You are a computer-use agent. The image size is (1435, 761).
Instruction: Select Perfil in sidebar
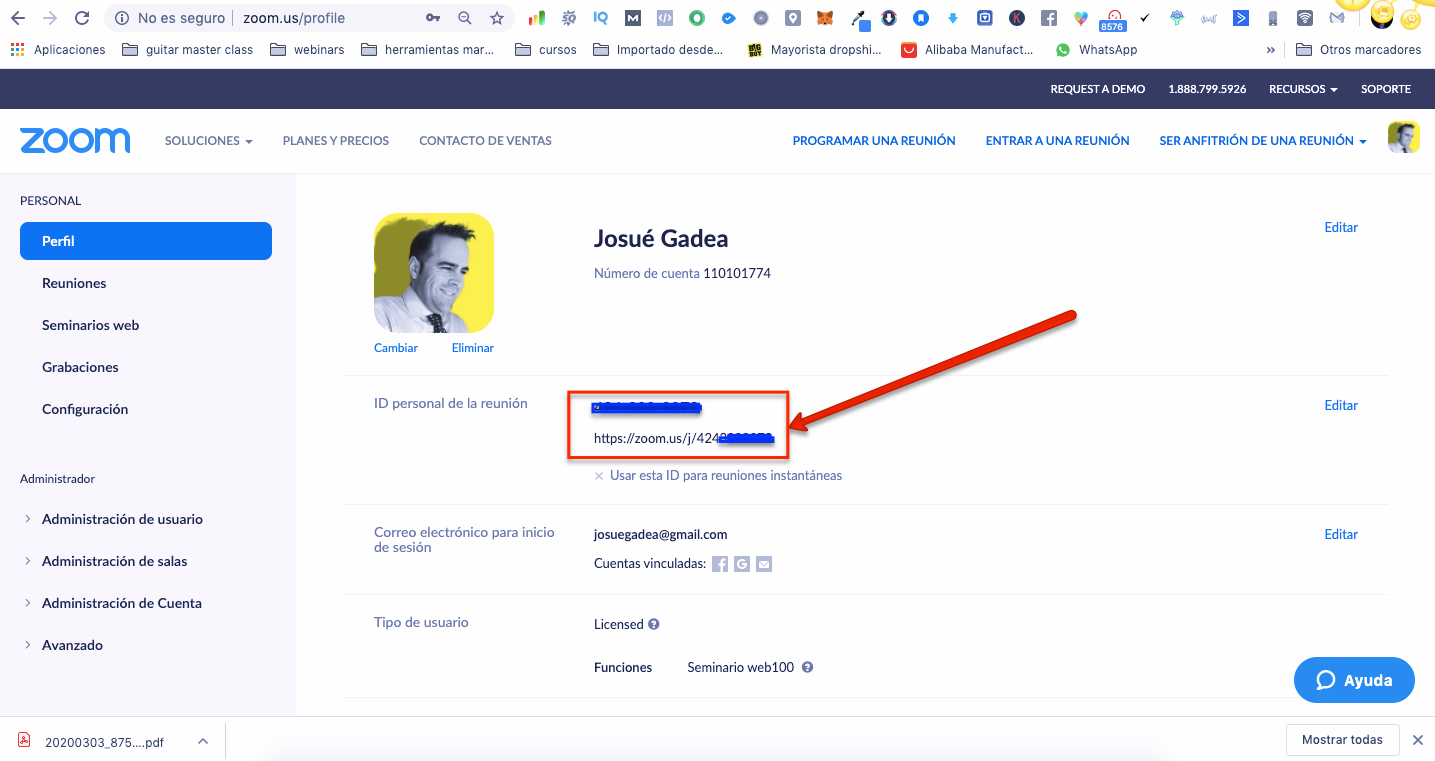tap(146, 241)
